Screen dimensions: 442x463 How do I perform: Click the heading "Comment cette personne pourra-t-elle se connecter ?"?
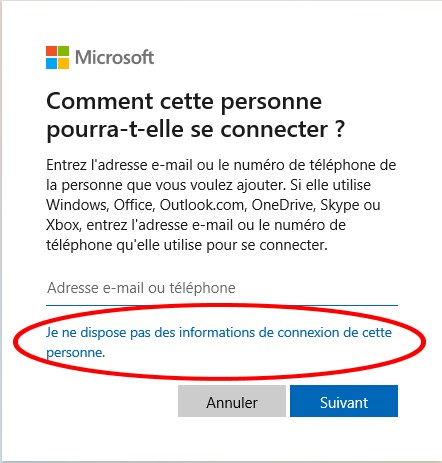pyautogui.click(x=195, y=115)
